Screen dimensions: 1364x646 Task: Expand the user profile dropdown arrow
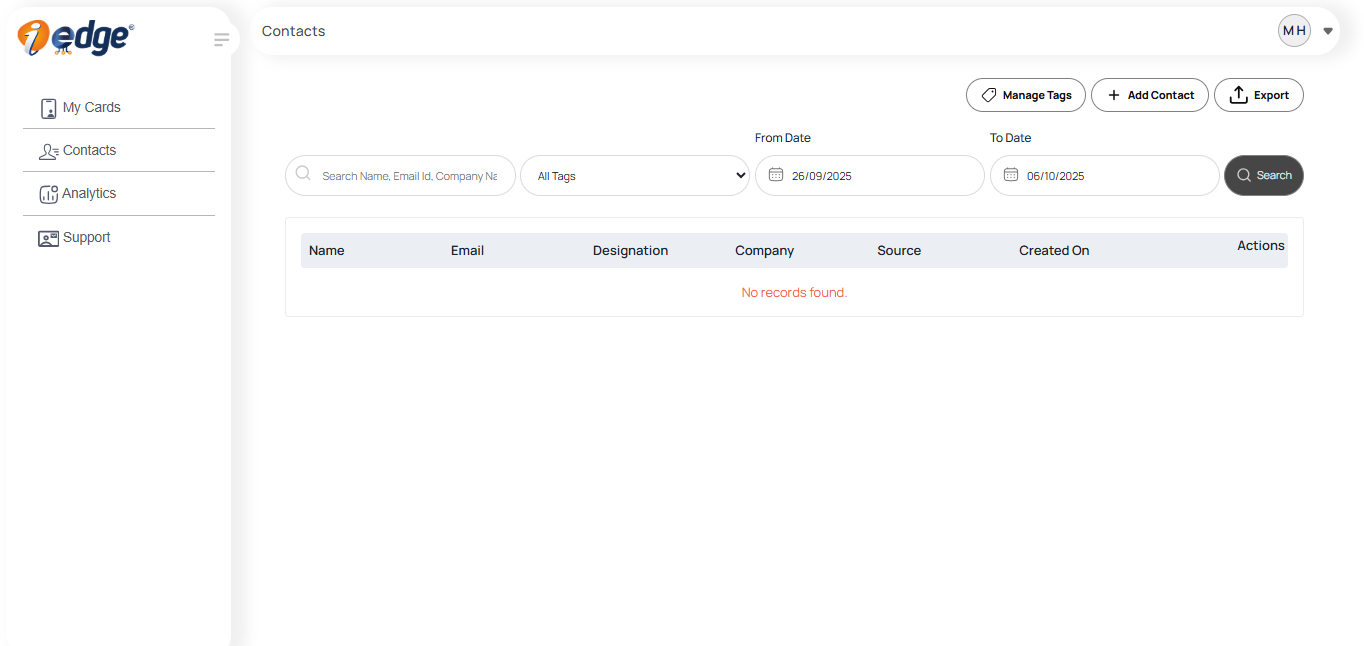[x=1328, y=31]
